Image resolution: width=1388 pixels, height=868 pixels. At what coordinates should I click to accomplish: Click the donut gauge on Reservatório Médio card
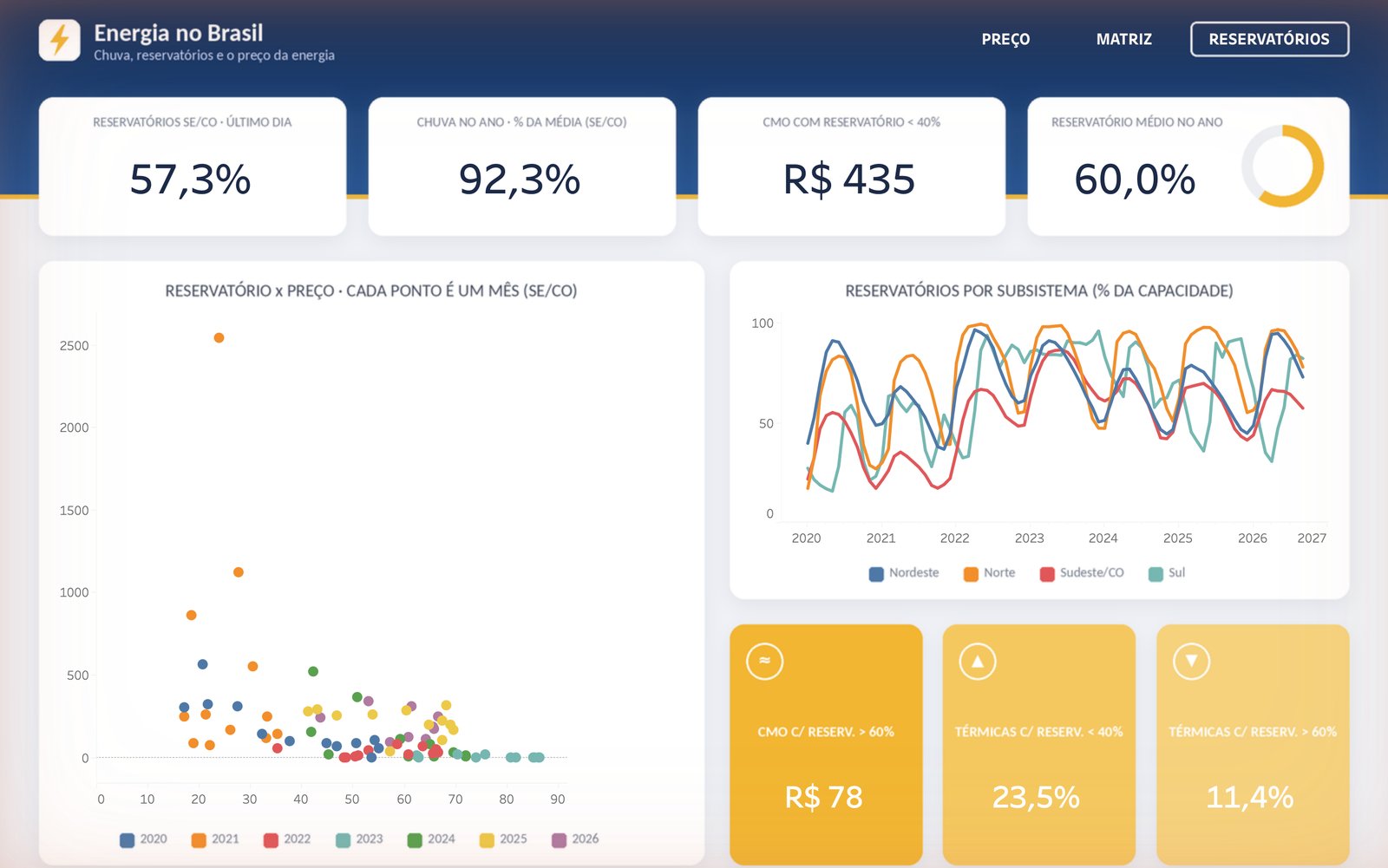[x=1282, y=166]
